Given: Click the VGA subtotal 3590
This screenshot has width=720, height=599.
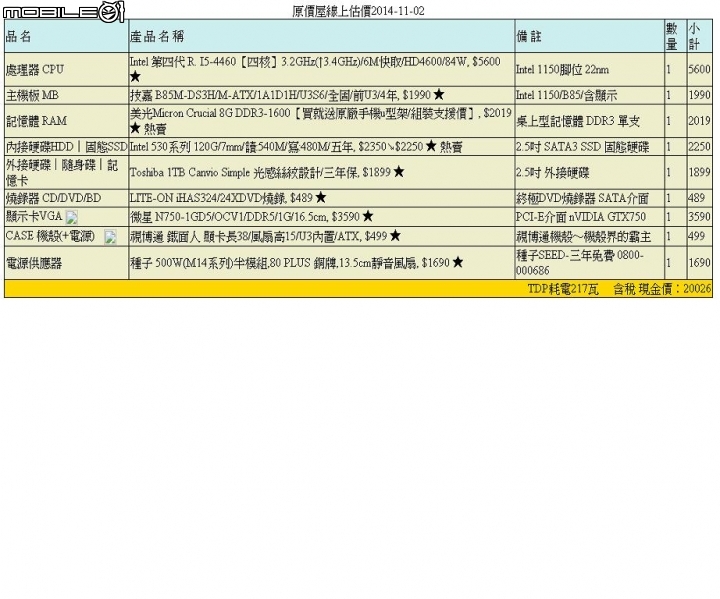Looking at the screenshot, I should click(x=699, y=216).
